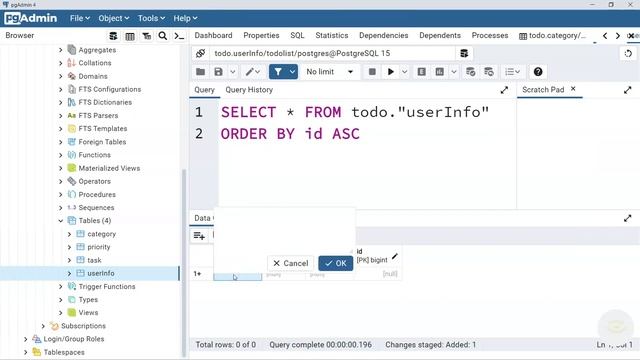
Task: Click the Open File folder icon
Action: [200, 72]
